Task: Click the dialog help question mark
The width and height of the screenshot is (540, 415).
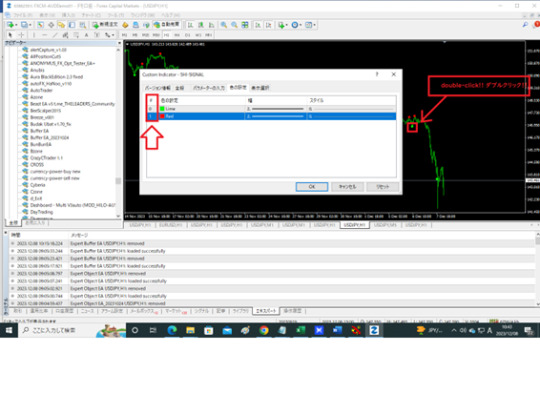Action: tap(377, 74)
